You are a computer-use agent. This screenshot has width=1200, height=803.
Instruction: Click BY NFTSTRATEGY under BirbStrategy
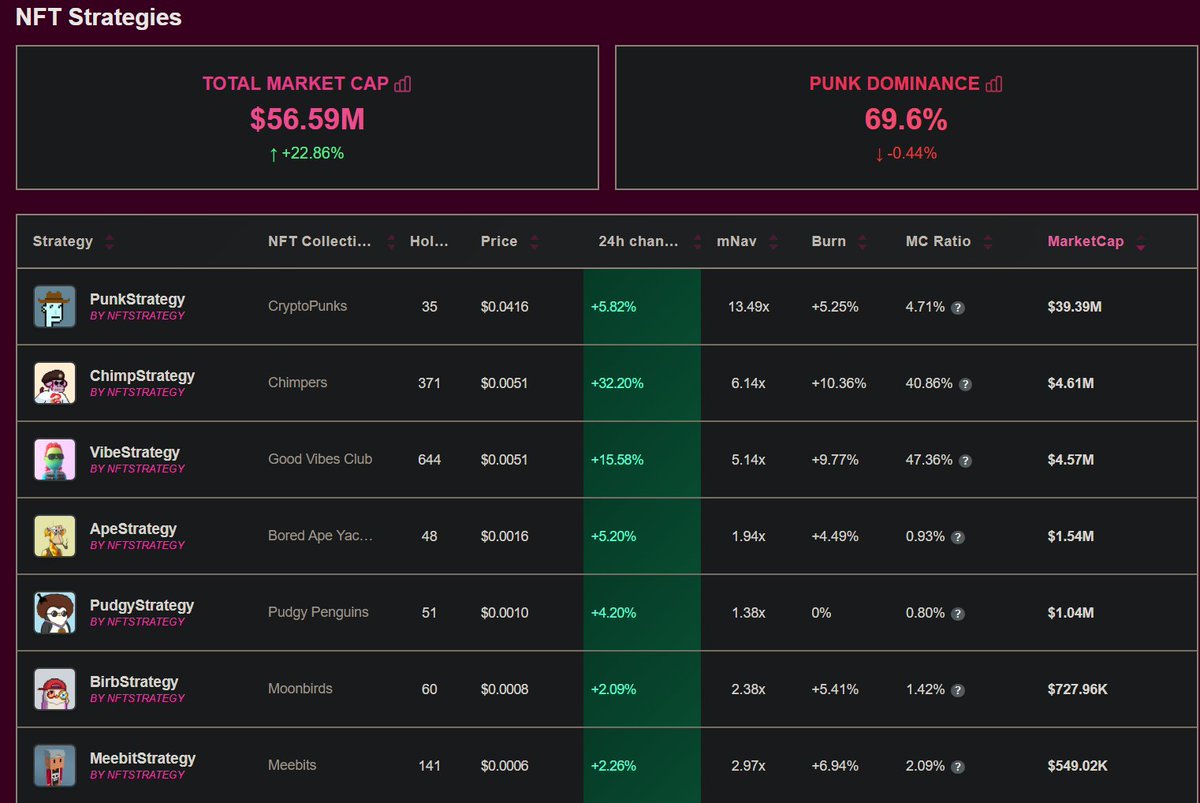pos(137,698)
